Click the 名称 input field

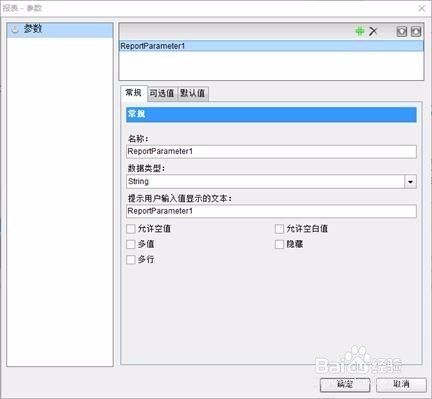tap(271, 152)
